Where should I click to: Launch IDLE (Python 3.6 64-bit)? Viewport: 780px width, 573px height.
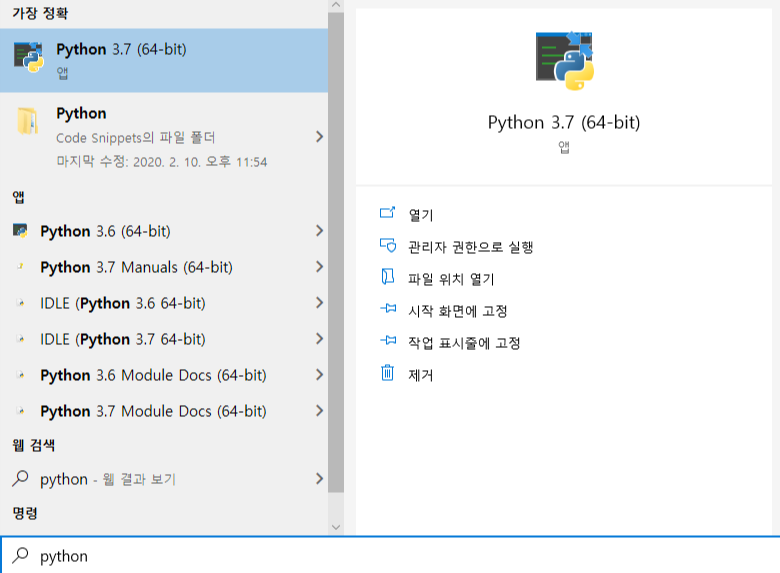(164, 303)
